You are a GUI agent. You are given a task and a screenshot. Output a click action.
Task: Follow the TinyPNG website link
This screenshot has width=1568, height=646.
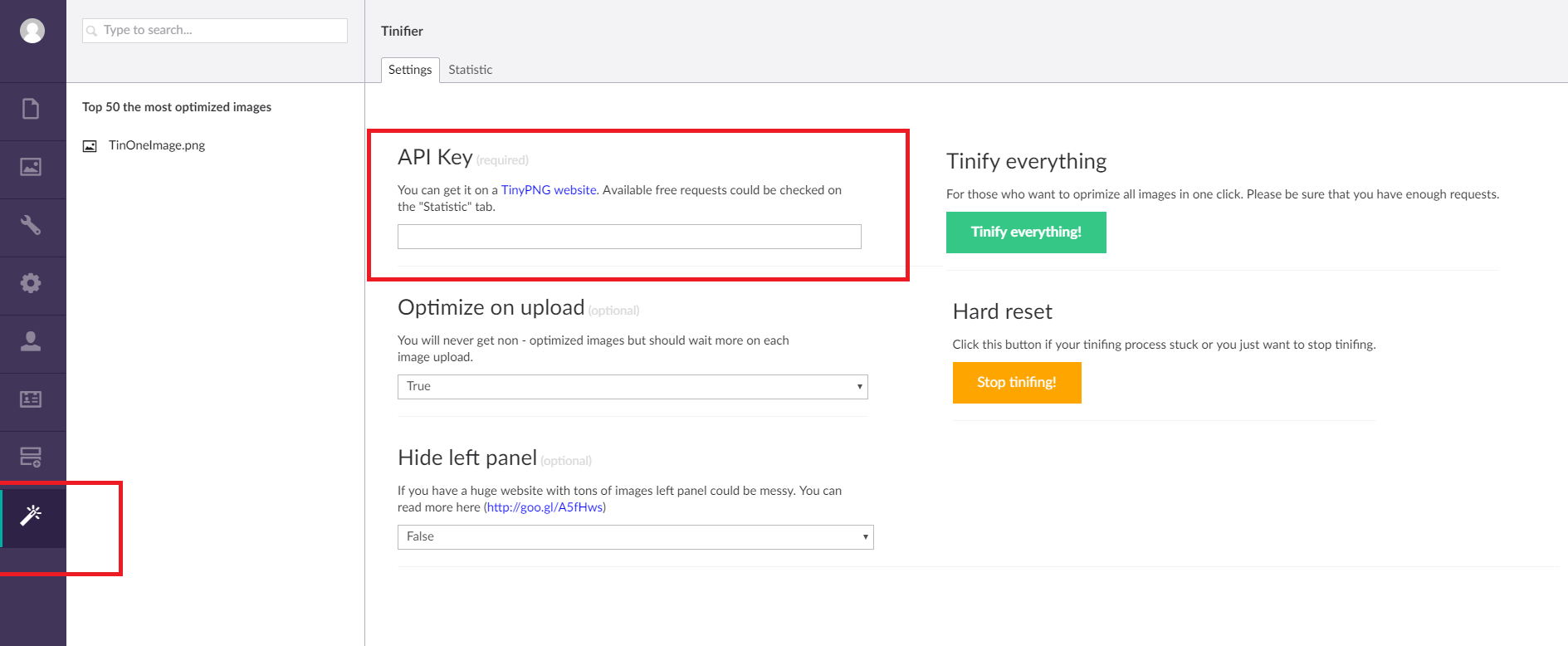549,190
